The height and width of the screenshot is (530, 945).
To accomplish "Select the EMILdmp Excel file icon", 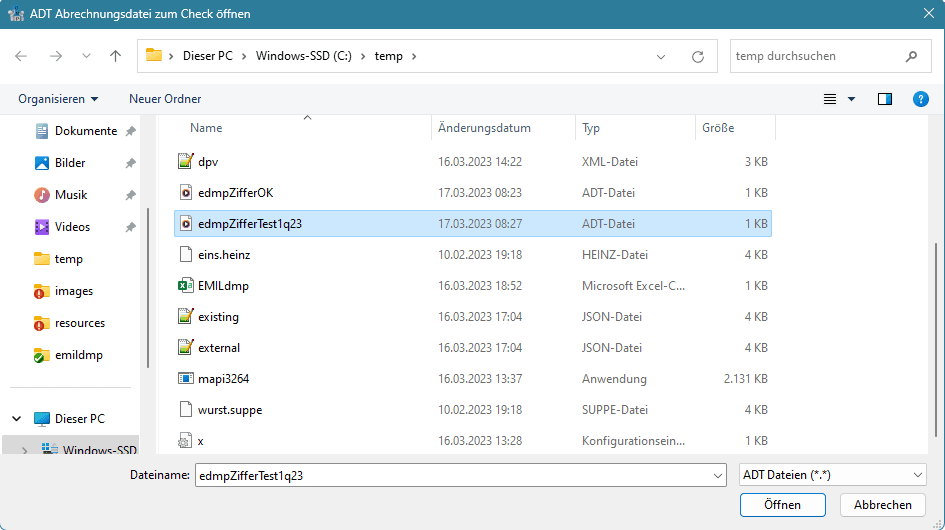I will pos(184,285).
